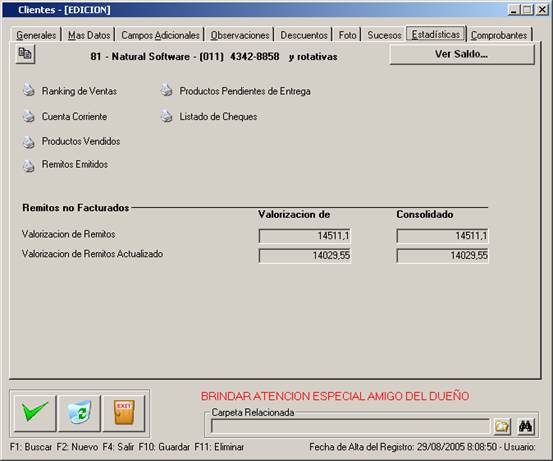Image resolution: width=553 pixels, height=461 pixels.
Task: Save the record with the green checkmark button
Action: [35, 413]
